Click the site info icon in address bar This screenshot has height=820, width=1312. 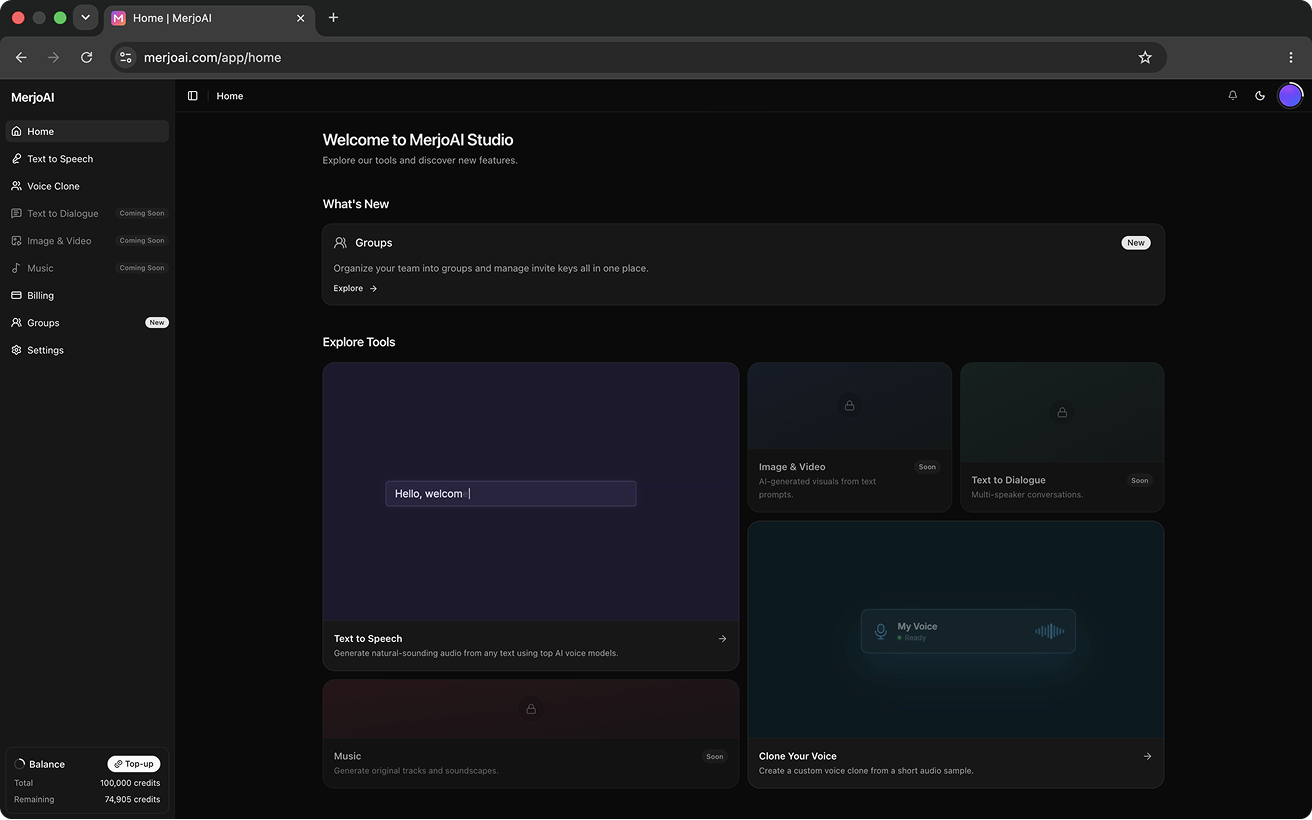126,58
